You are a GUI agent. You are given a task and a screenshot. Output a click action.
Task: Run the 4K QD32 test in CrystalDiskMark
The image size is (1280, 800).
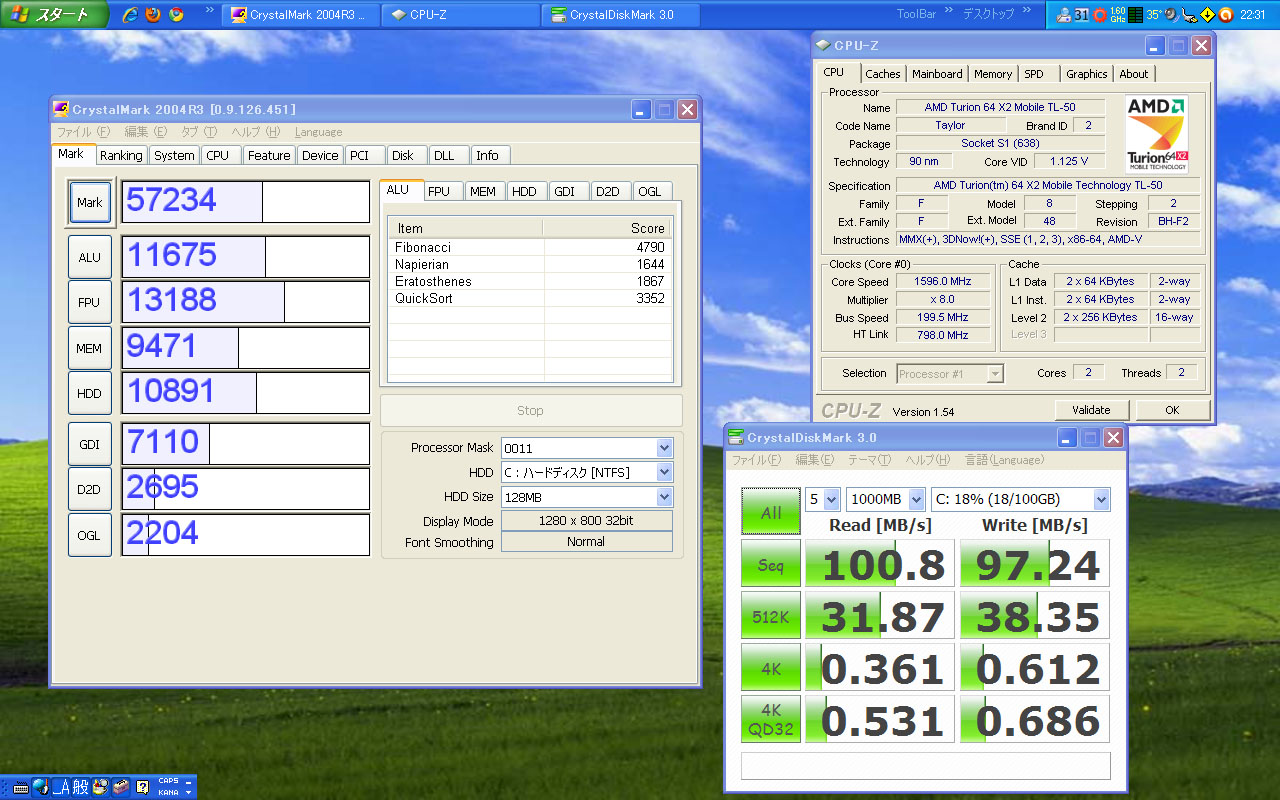771,720
